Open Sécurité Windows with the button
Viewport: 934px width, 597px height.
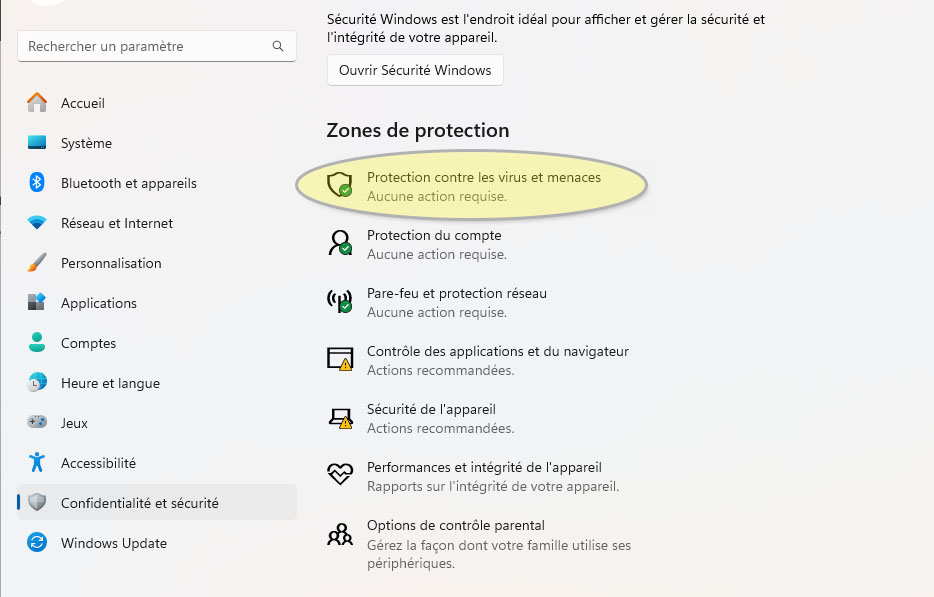[x=415, y=70]
